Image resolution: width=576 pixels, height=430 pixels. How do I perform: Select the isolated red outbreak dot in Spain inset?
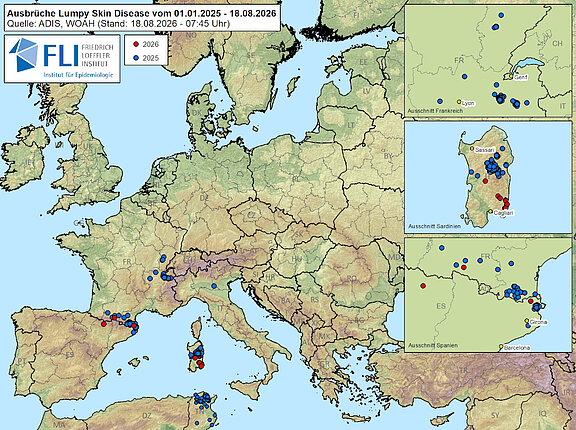[423, 286]
